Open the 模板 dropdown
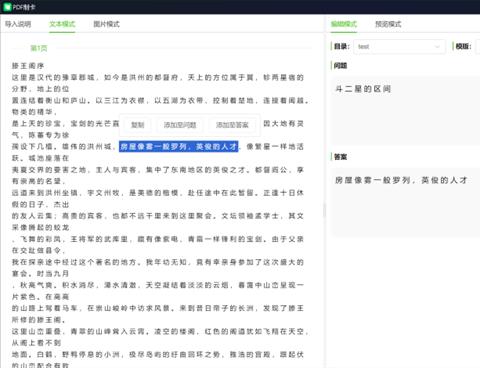 pyautogui.click(x=478, y=47)
